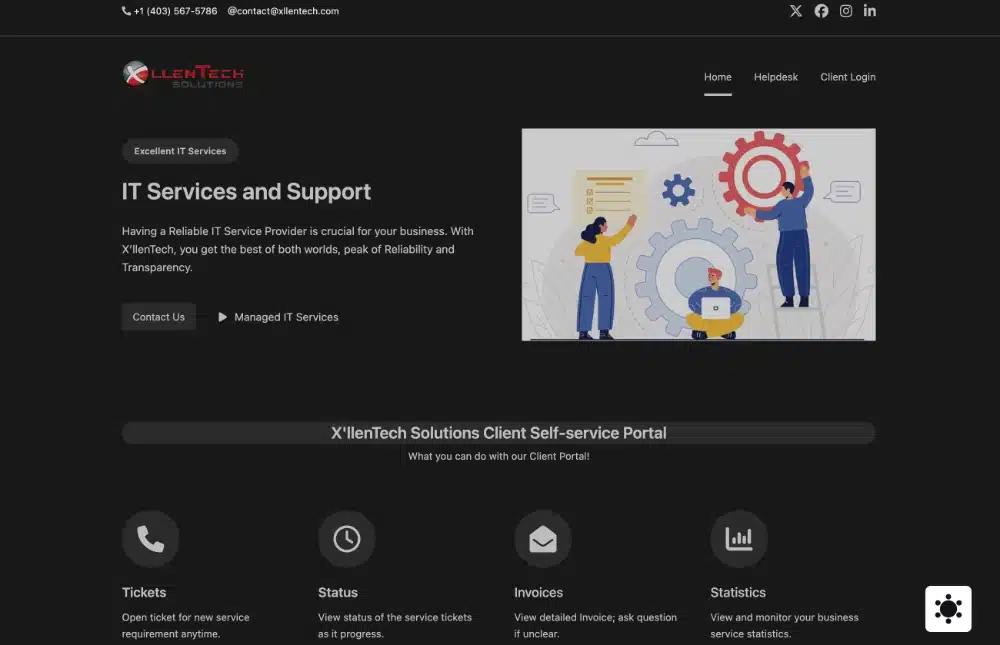
Task: Call the +1 (403) 567-5786 phone link
Action: (x=170, y=11)
